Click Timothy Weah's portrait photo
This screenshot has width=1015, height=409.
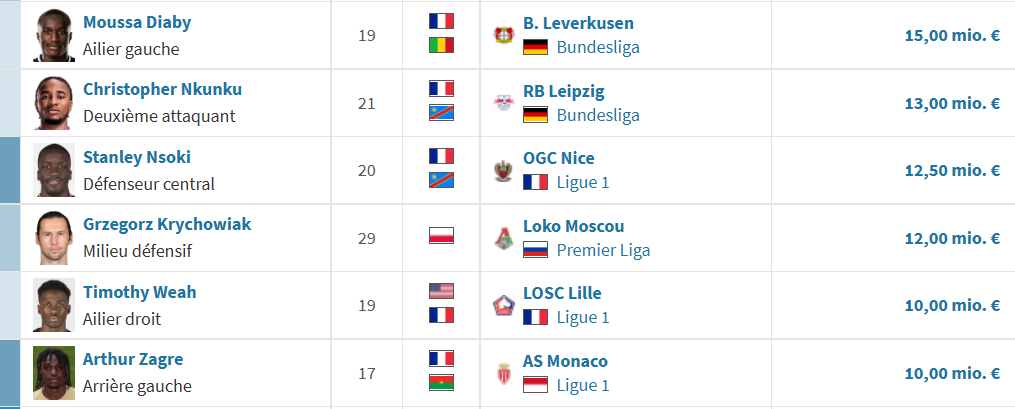tap(54, 305)
